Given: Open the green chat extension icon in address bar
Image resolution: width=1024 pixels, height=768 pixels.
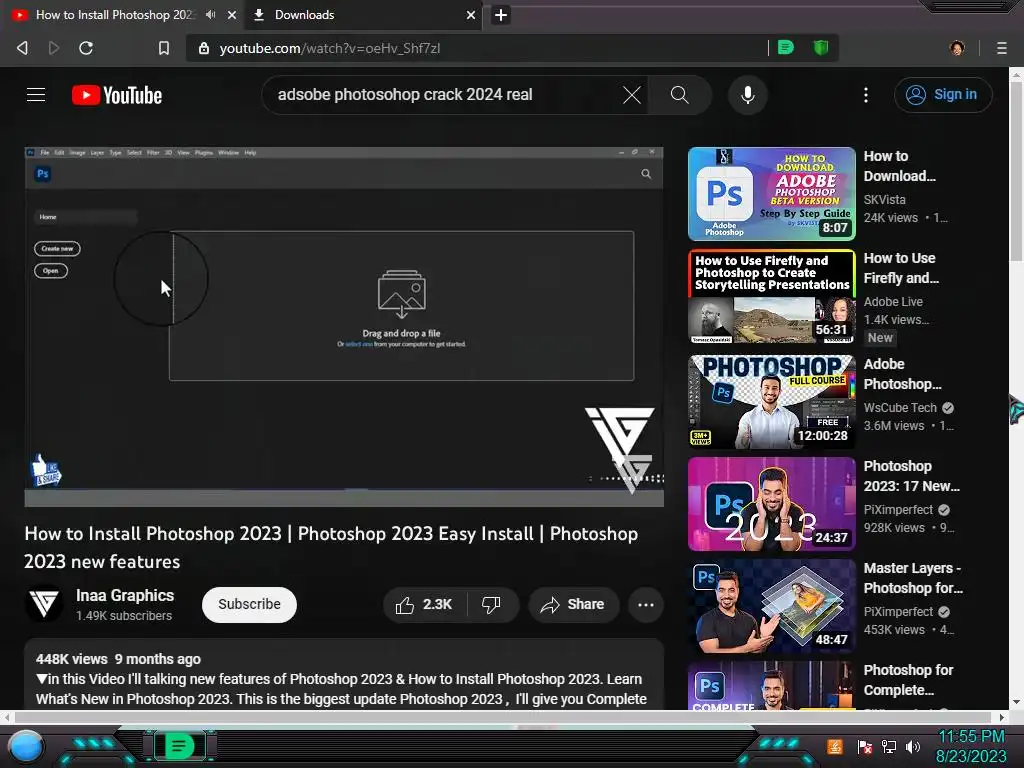Looking at the screenshot, I should click(x=786, y=48).
